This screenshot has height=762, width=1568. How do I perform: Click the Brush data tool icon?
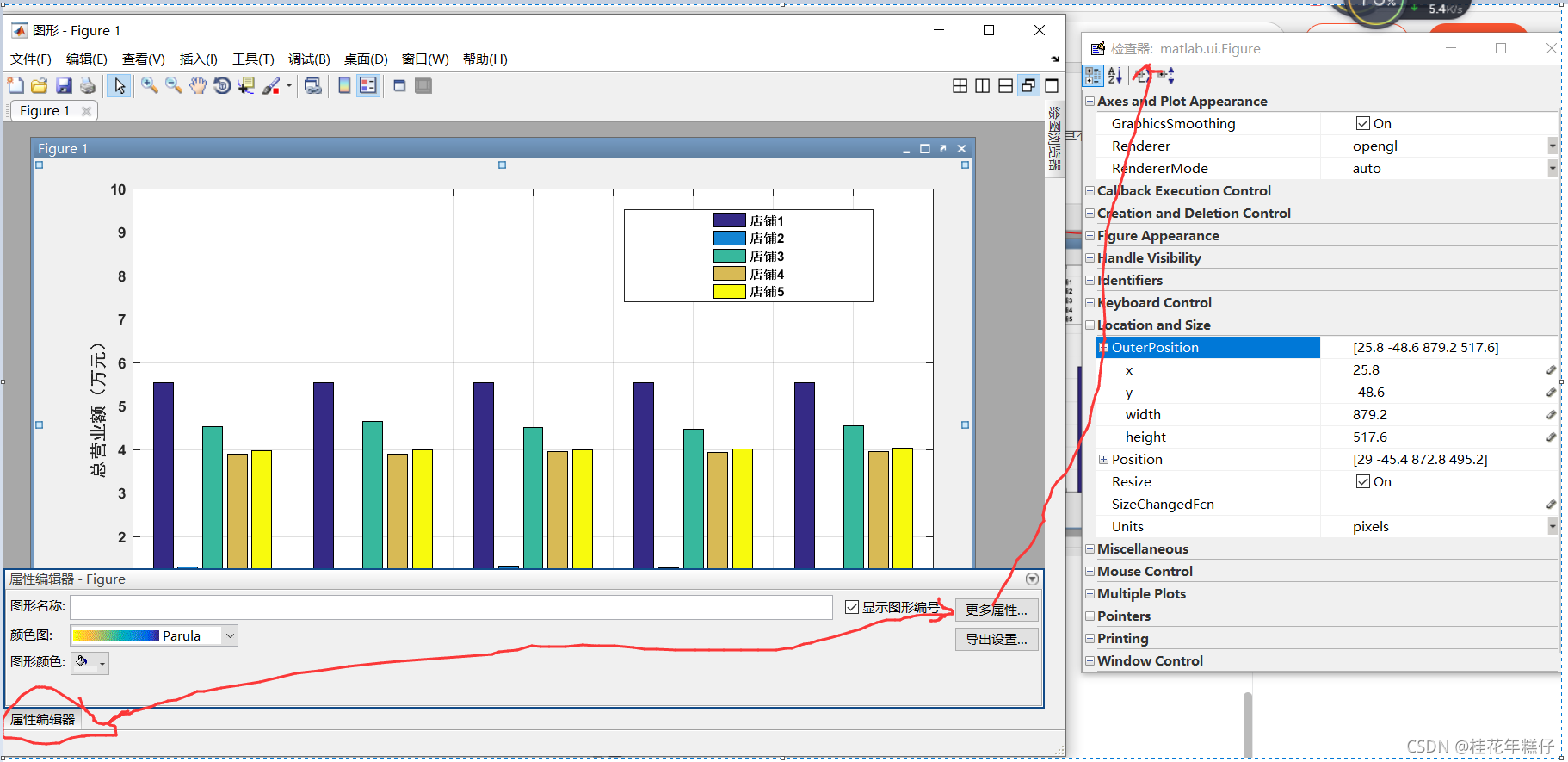tap(271, 85)
